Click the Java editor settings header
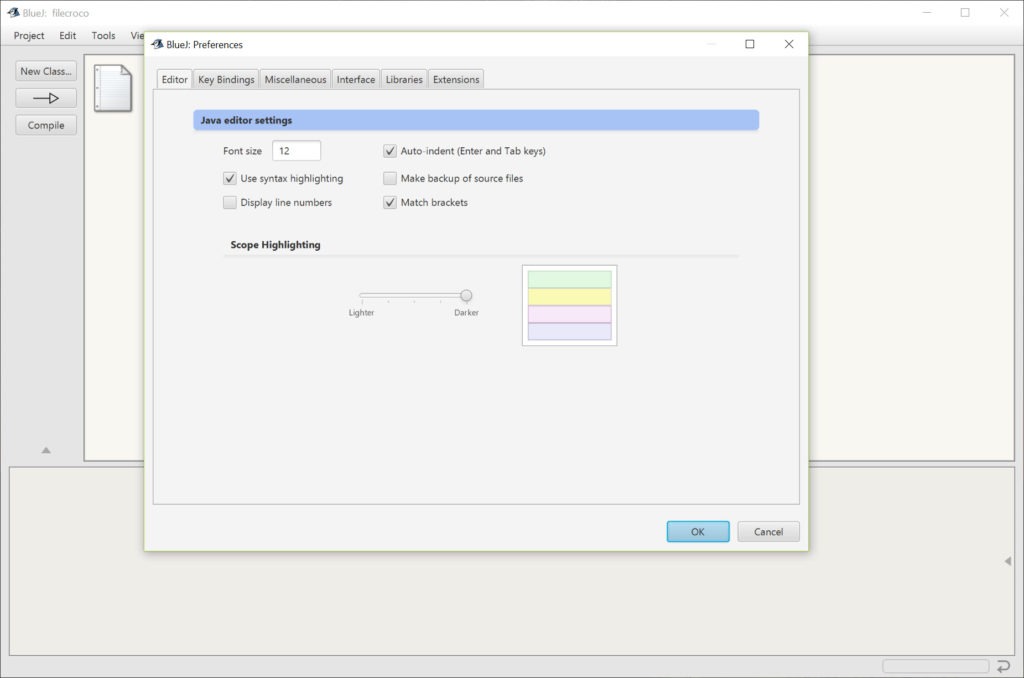 tap(476, 120)
